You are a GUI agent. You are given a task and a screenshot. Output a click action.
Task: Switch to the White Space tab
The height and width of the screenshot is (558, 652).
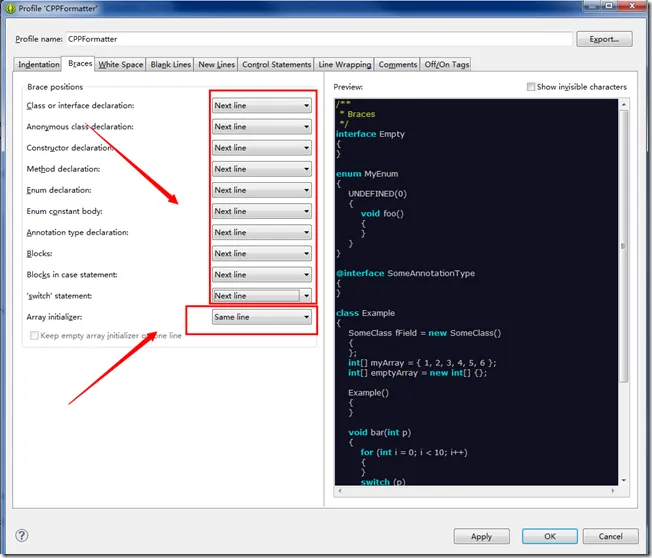click(121, 64)
